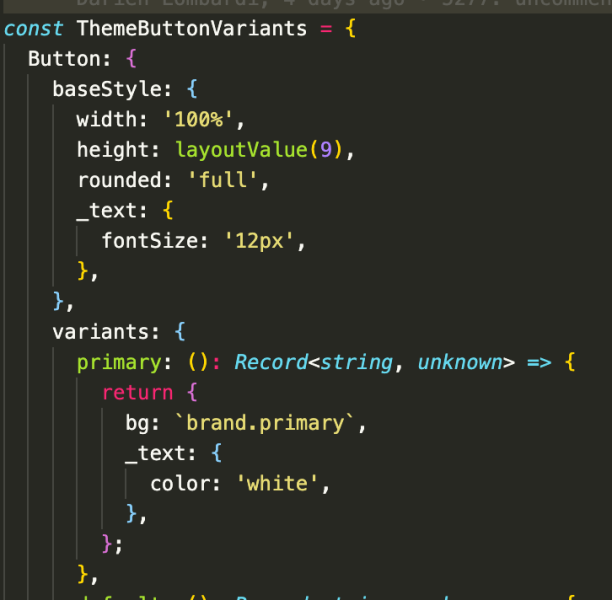Click opening brace on the variants line
Screen dimensions: 612x600
[x=180, y=332]
